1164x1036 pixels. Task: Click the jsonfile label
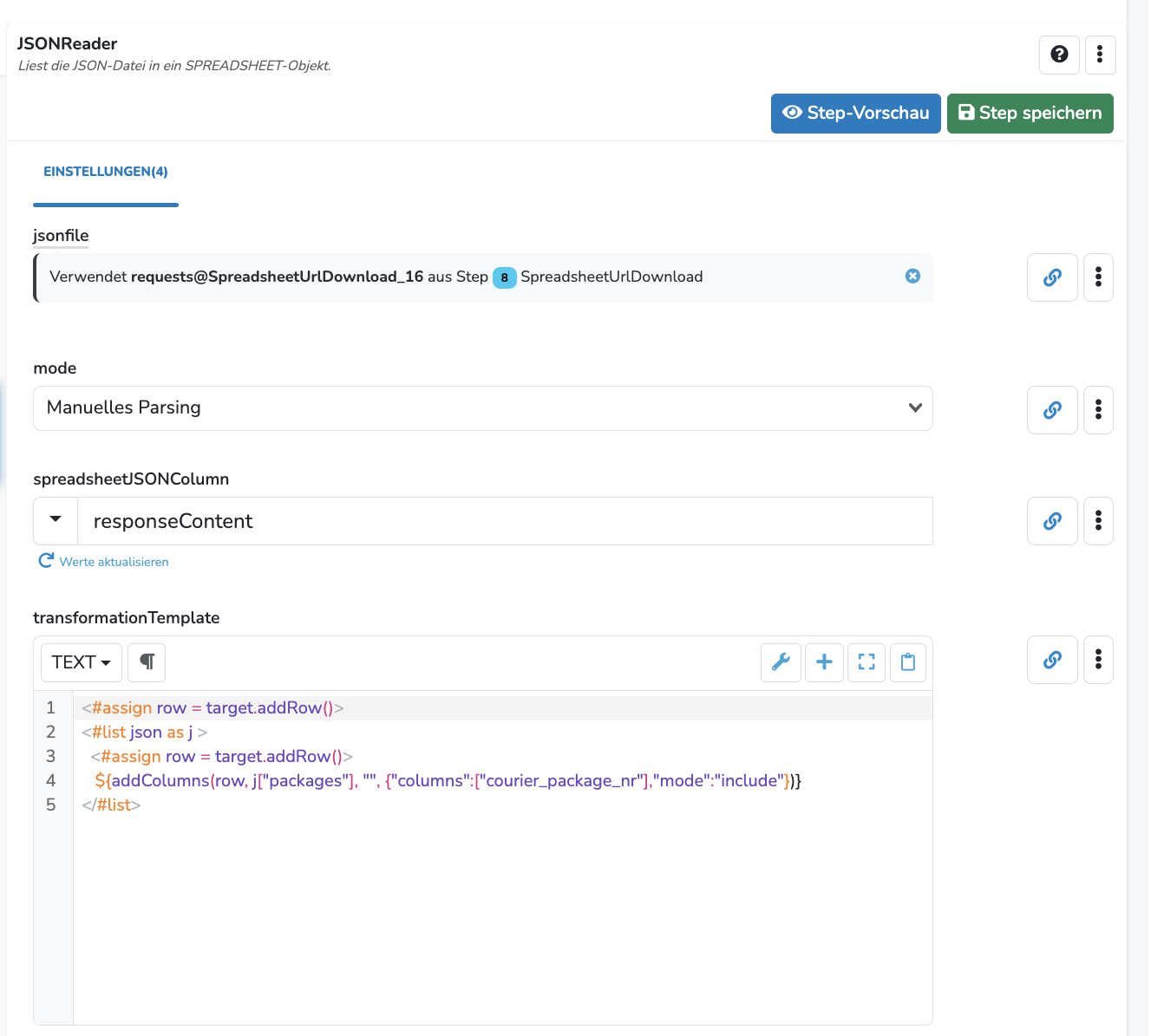[61, 236]
